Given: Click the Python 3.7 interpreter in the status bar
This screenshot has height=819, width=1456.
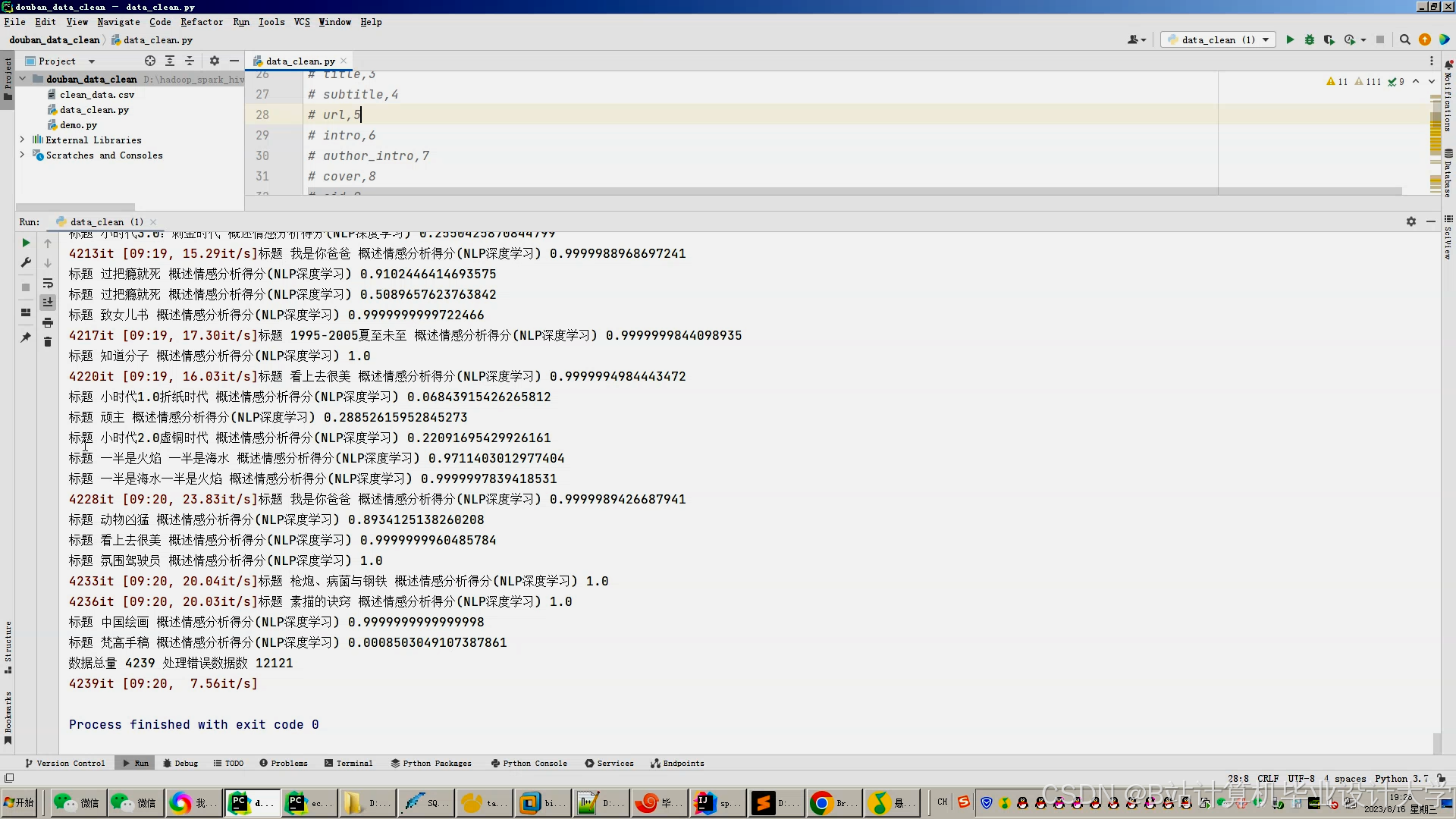Looking at the screenshot, I should (x=1398, y=779).
